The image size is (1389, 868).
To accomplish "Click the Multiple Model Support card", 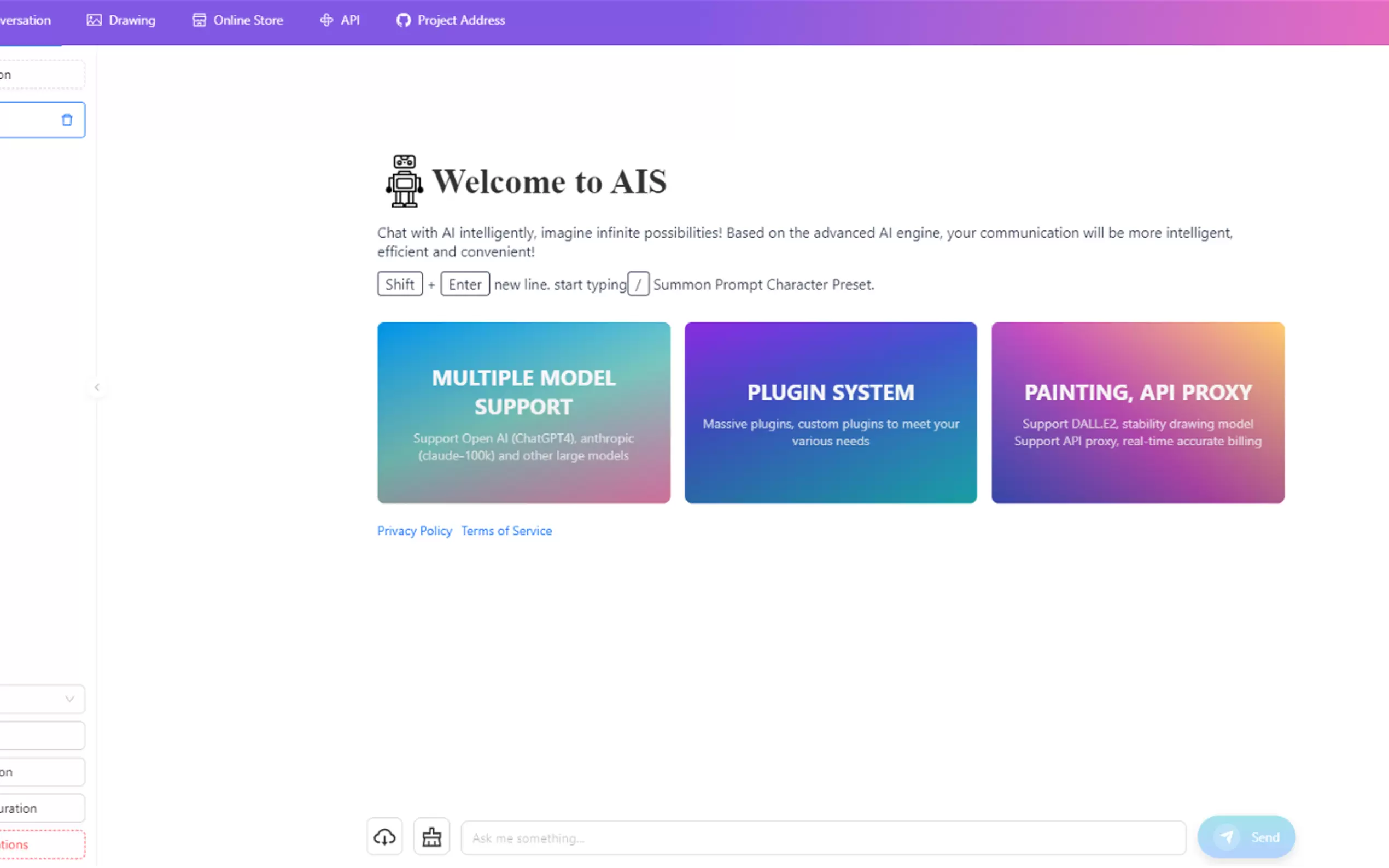I will 523,413.
